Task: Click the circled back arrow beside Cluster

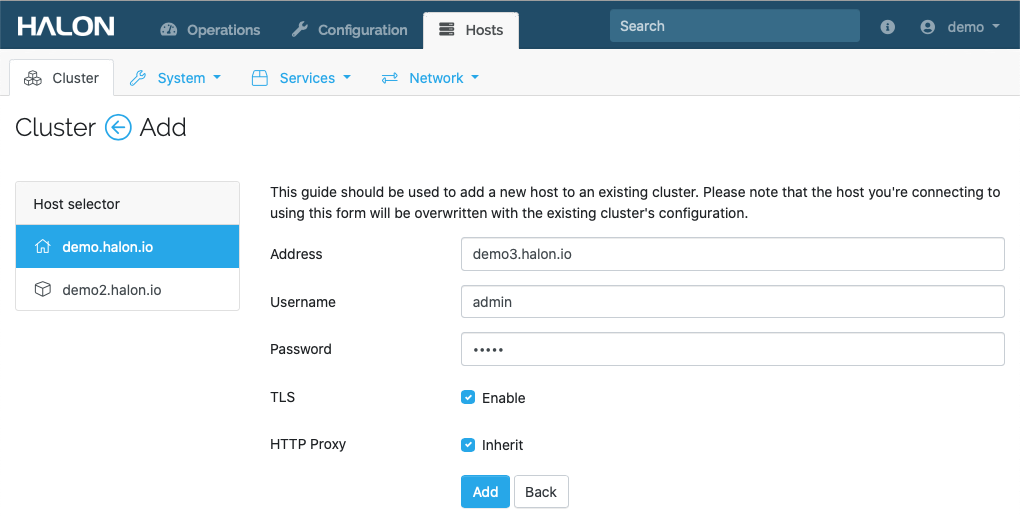Action: coord(118,127)
